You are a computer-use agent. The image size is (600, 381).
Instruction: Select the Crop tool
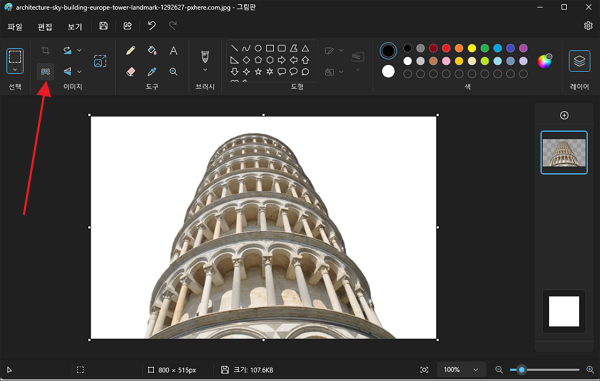[x=45, y=50]
